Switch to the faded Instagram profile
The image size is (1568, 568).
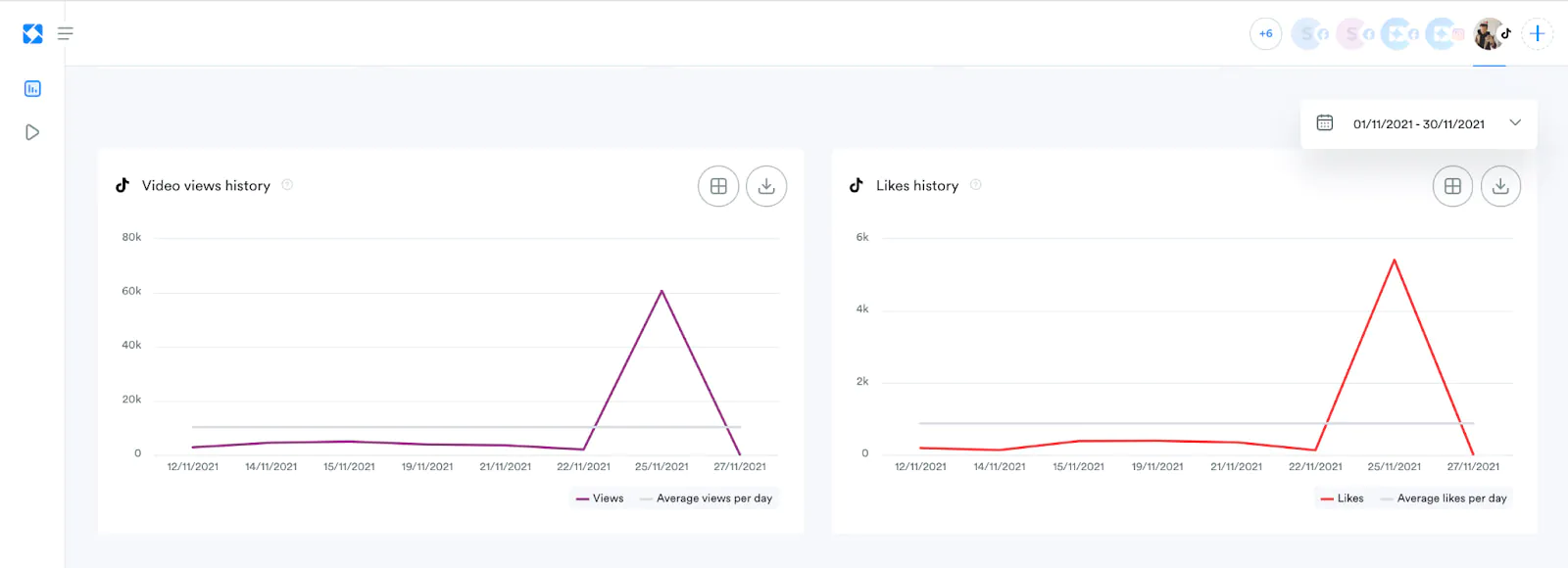(1445, 34)
